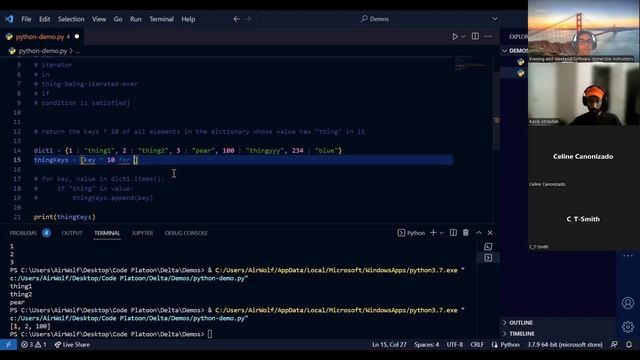Screen dimensions: 640x360
Task: Click the [1, 2, 100] terminal output
Action: (x=30, y=327)
